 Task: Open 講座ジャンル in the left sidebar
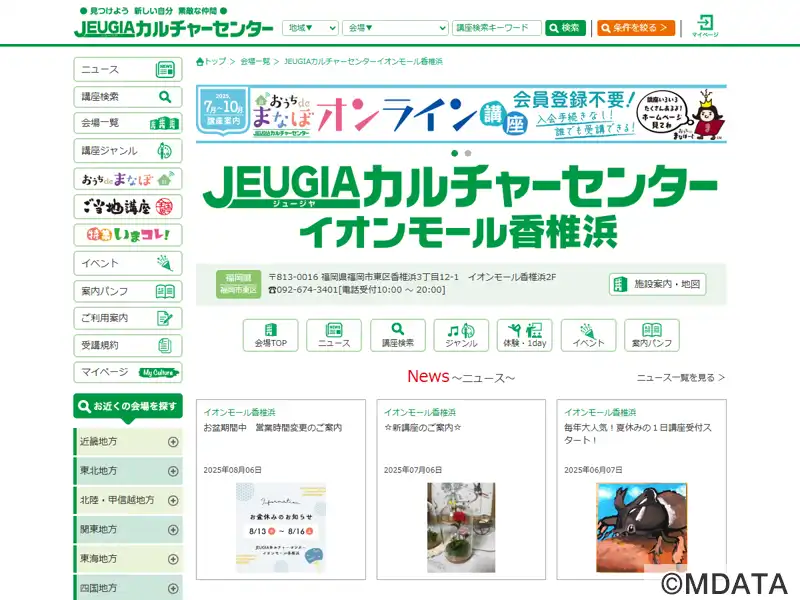(x=128, y=151)
